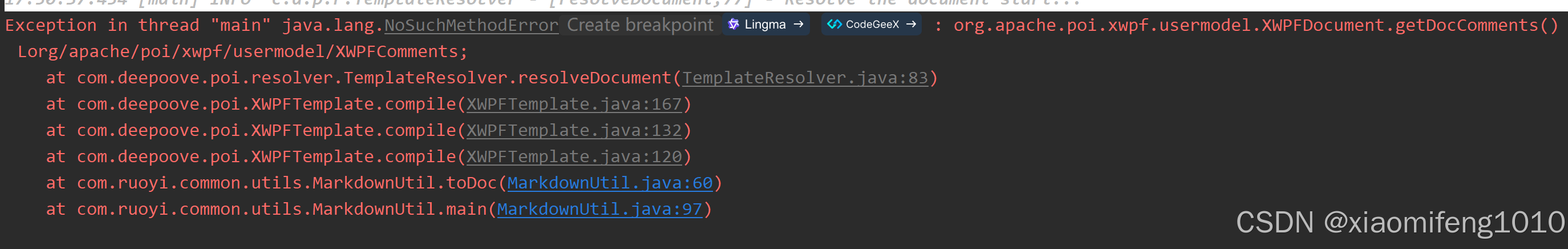Click the CodeGeeX logo icon

pyautogui.click(x=834, y=25)
